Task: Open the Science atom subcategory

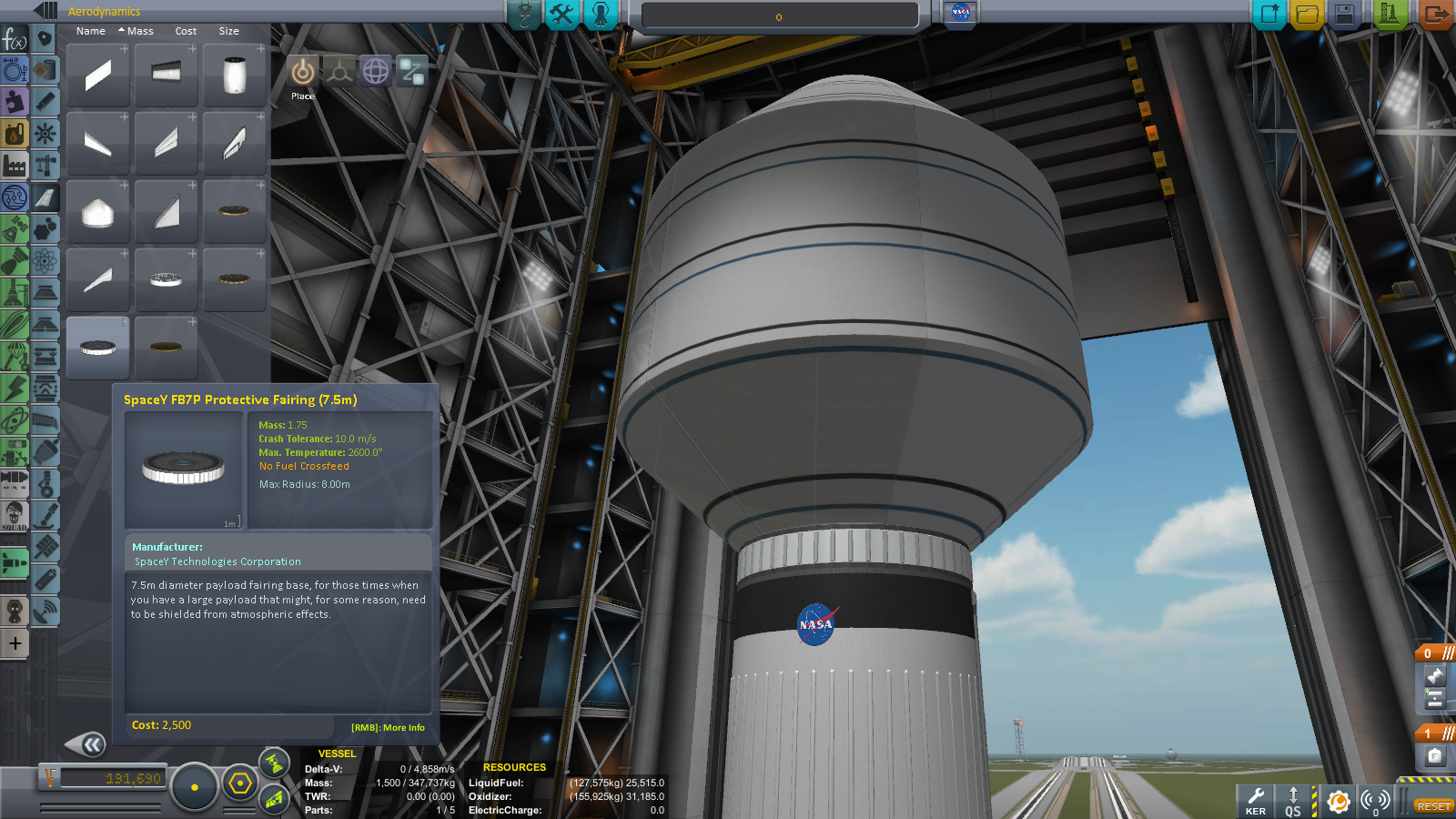Action: tap(45, 261)
